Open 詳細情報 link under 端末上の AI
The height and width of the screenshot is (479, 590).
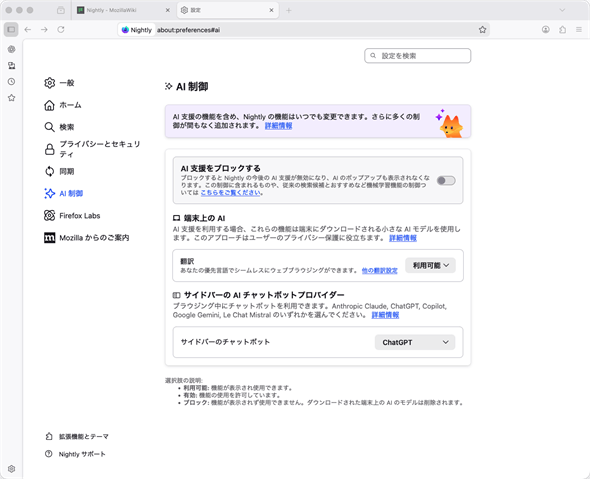tap(403, 238)
